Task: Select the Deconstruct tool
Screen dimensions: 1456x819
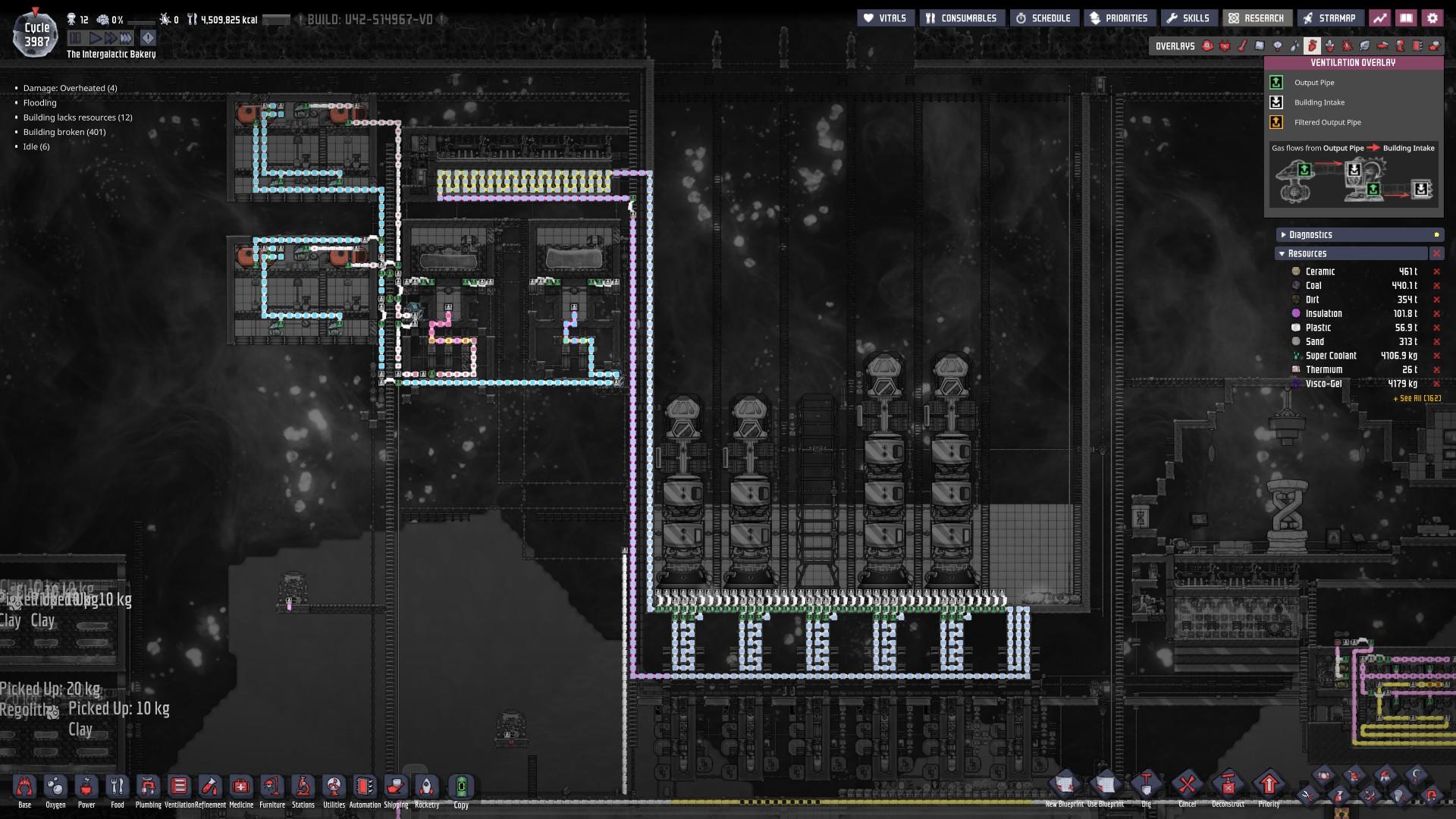Action: pyautogui.click(x=1228, y=785)
